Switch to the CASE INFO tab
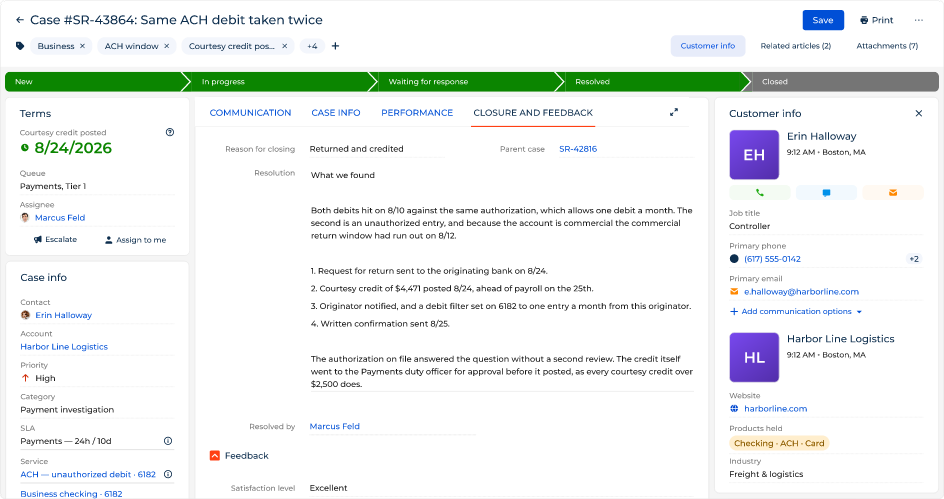Image resolution: width=944 pixels, height=499 pixels. [336, 113]
